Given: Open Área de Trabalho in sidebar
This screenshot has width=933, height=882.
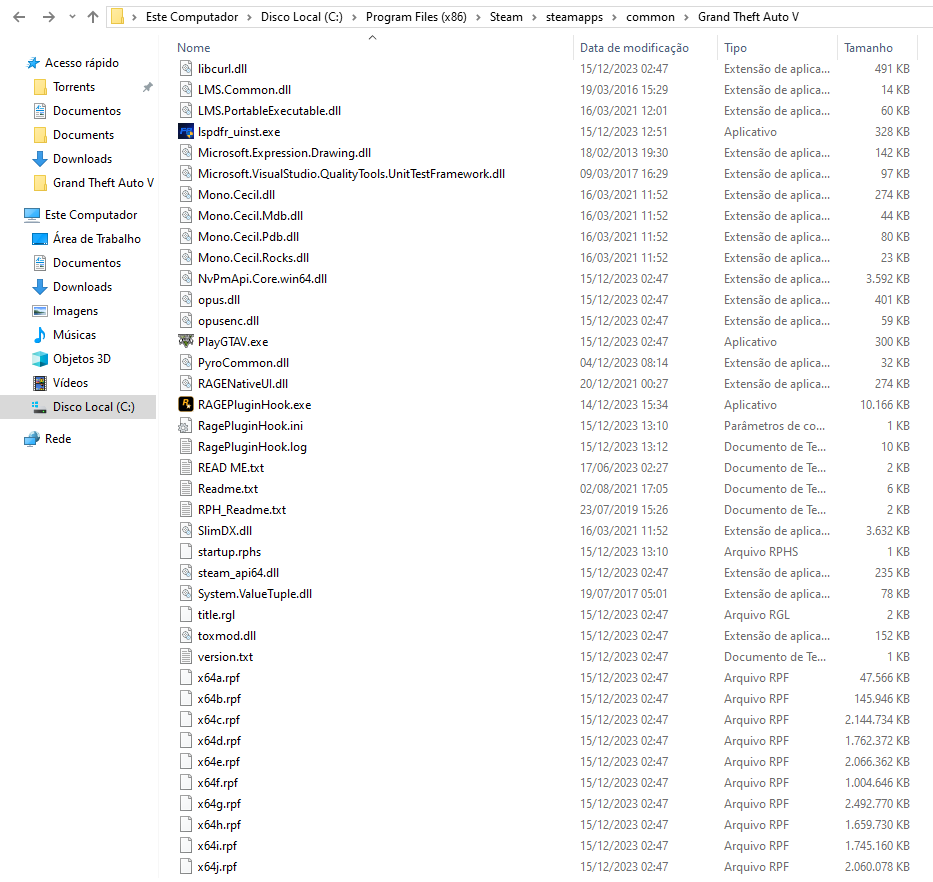Looking at the screenshot, I should 96,239.
